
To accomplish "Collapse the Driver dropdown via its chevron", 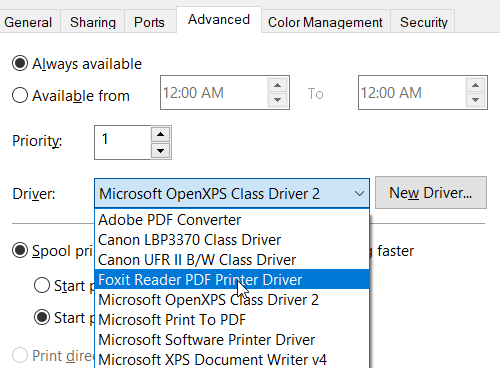I will coord(359,194).
